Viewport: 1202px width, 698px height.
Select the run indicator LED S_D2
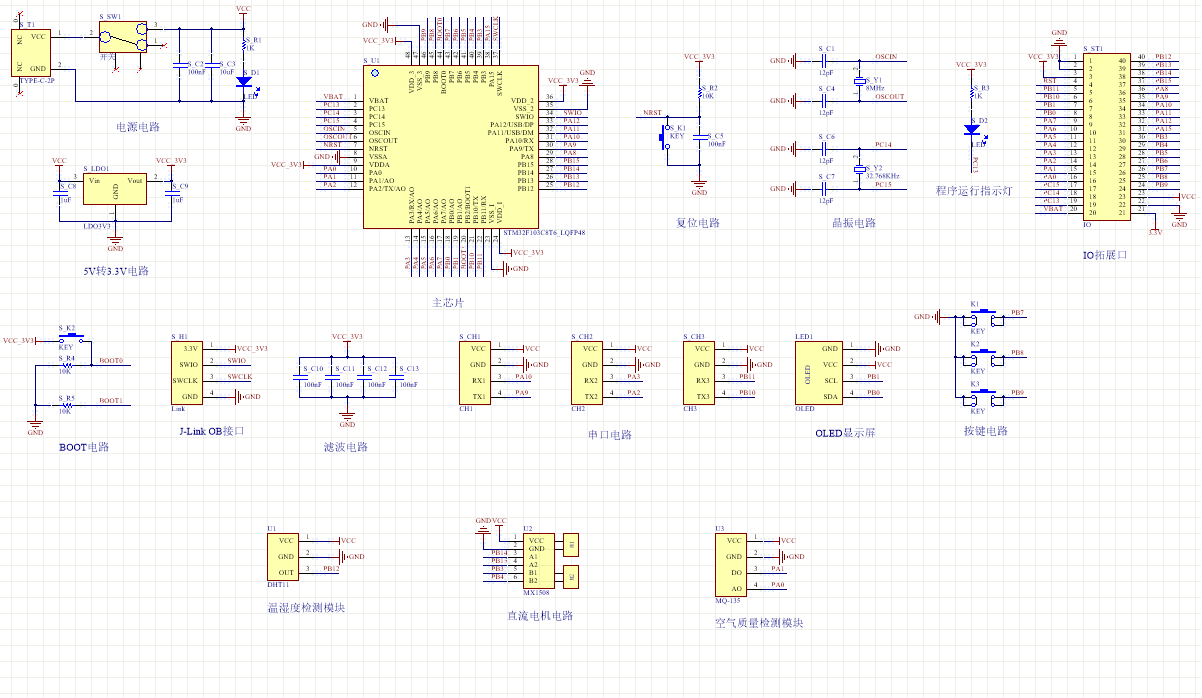pos(971,130)
